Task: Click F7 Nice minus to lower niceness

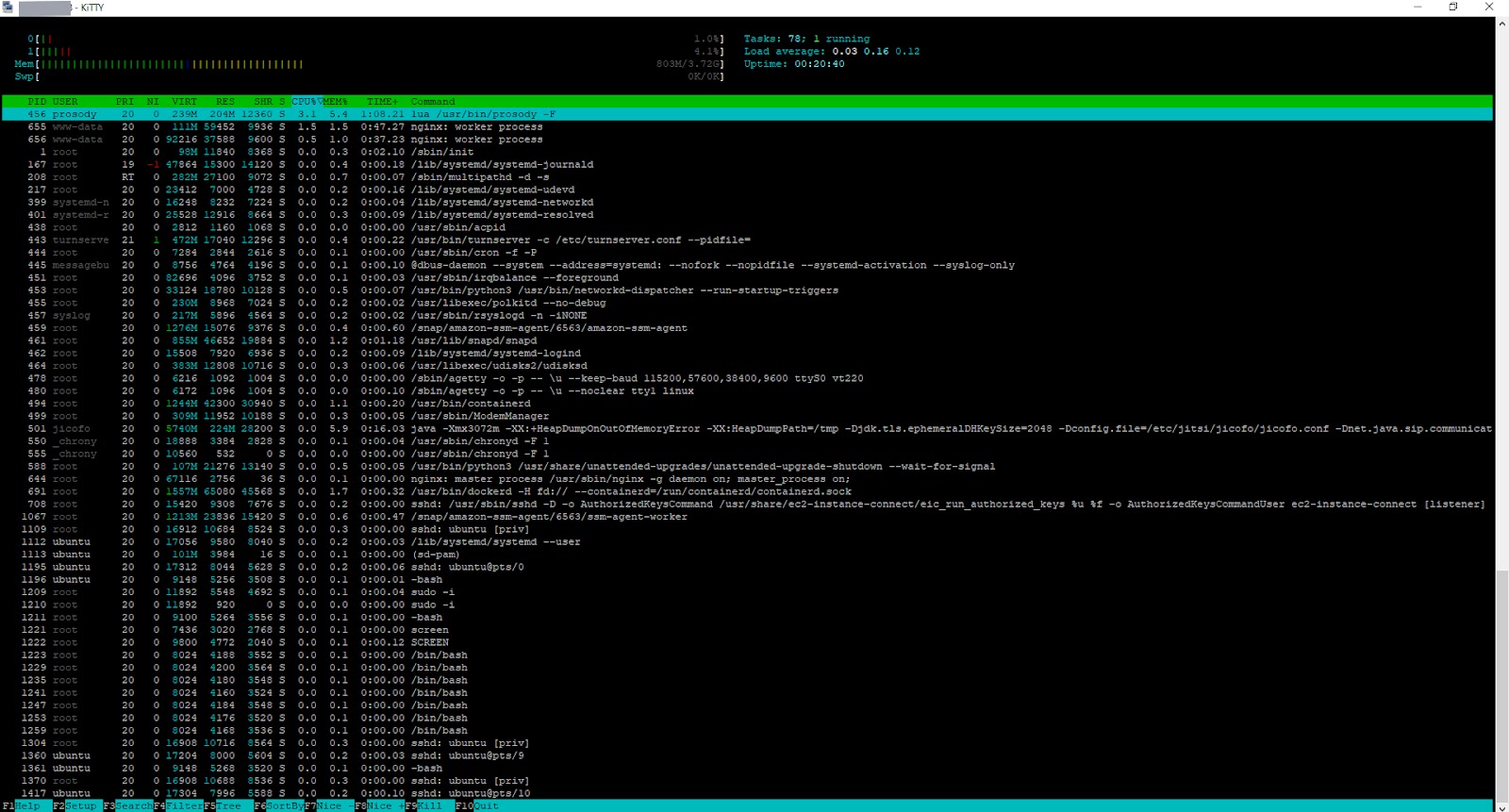Action: (329, 806)
